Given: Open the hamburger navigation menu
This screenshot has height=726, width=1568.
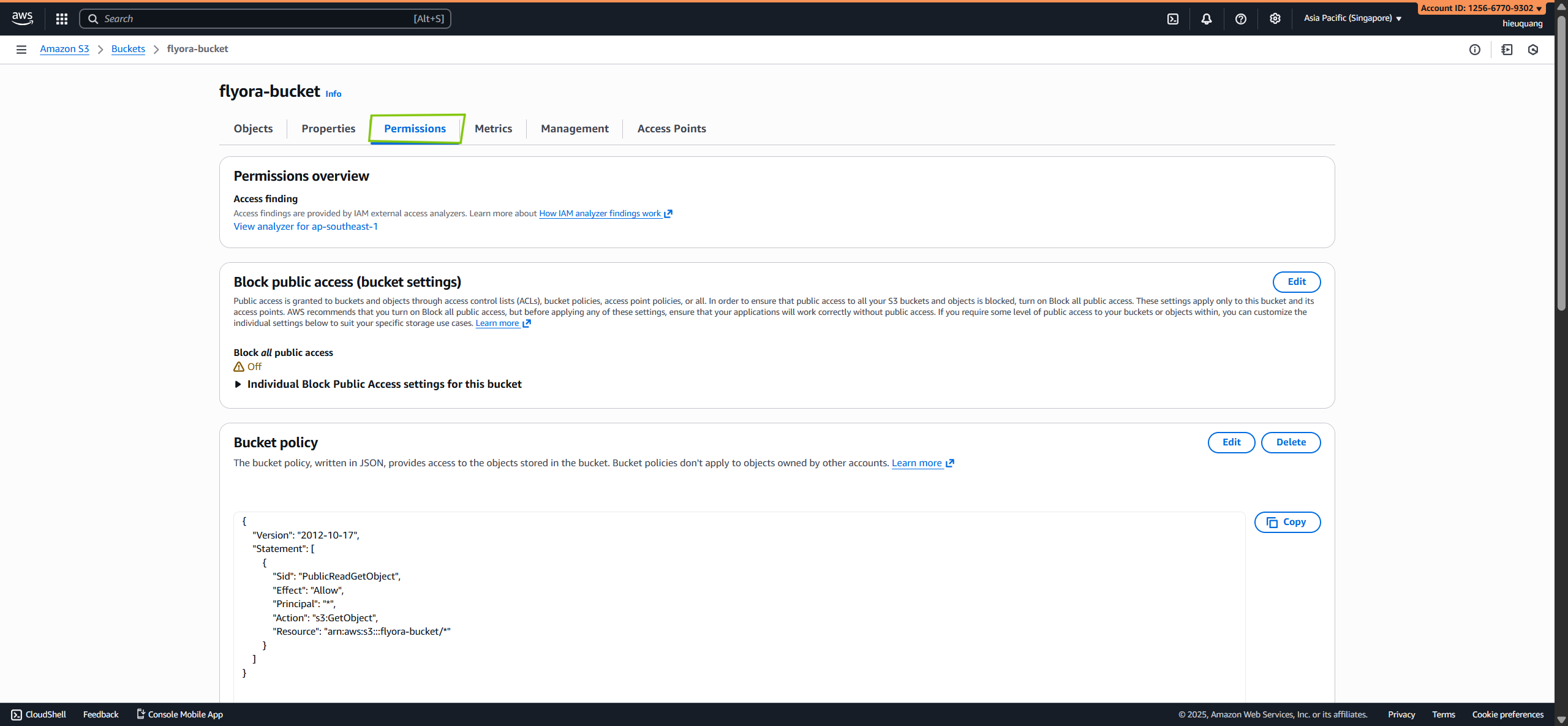Looking at the screenshot, I should (x=21, y=49).
